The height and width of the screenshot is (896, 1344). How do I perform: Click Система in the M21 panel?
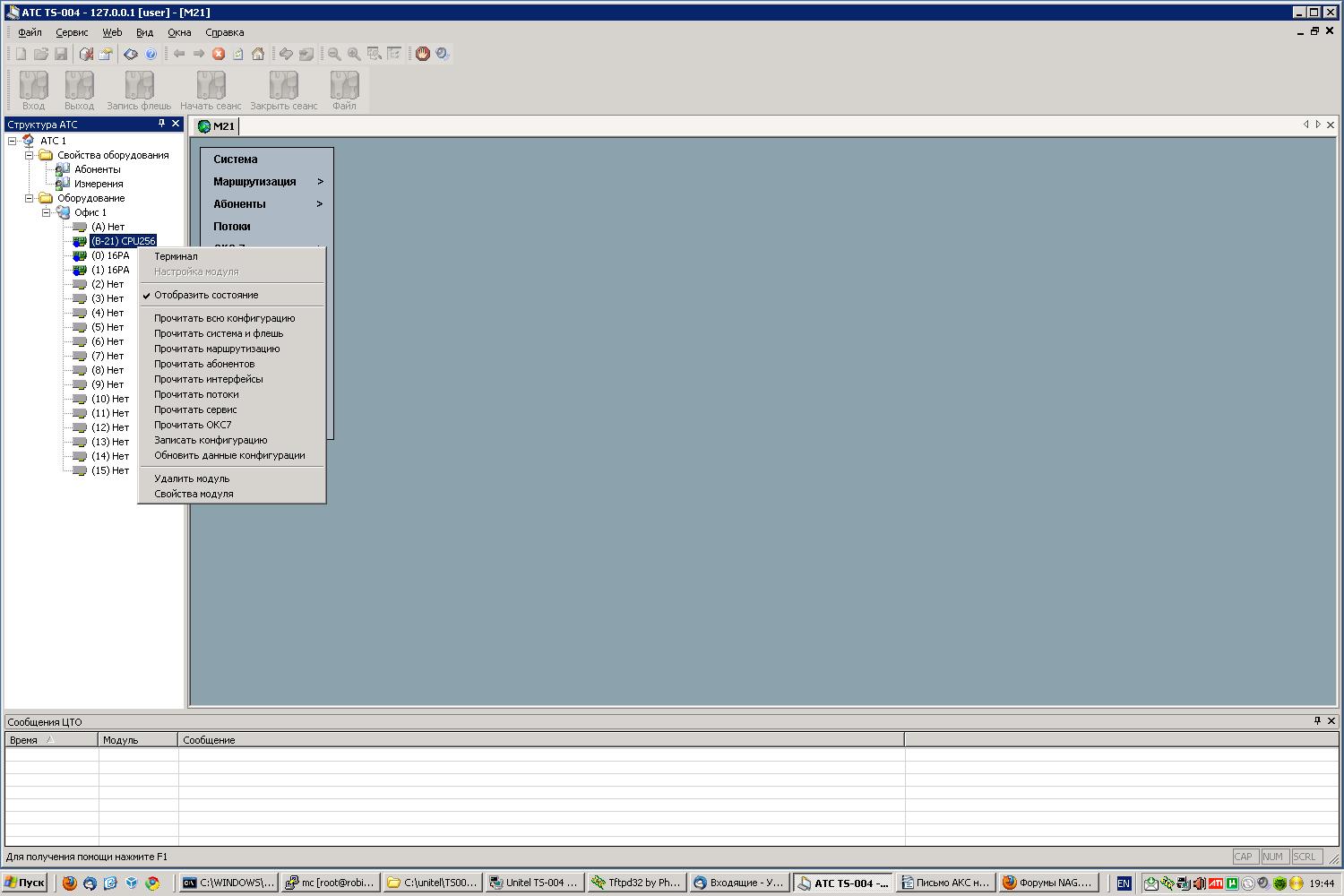click(236, 159)
